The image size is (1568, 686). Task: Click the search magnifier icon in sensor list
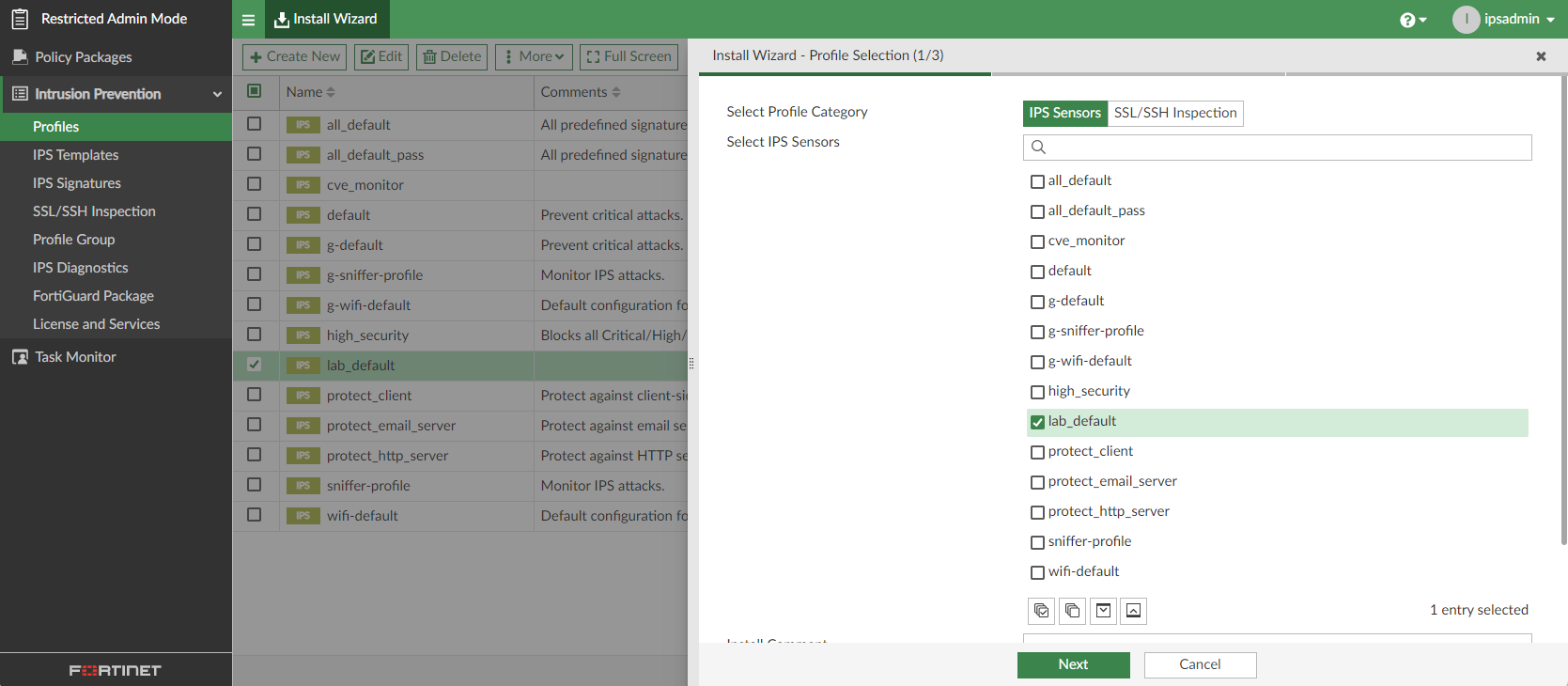click(1038, 147)
